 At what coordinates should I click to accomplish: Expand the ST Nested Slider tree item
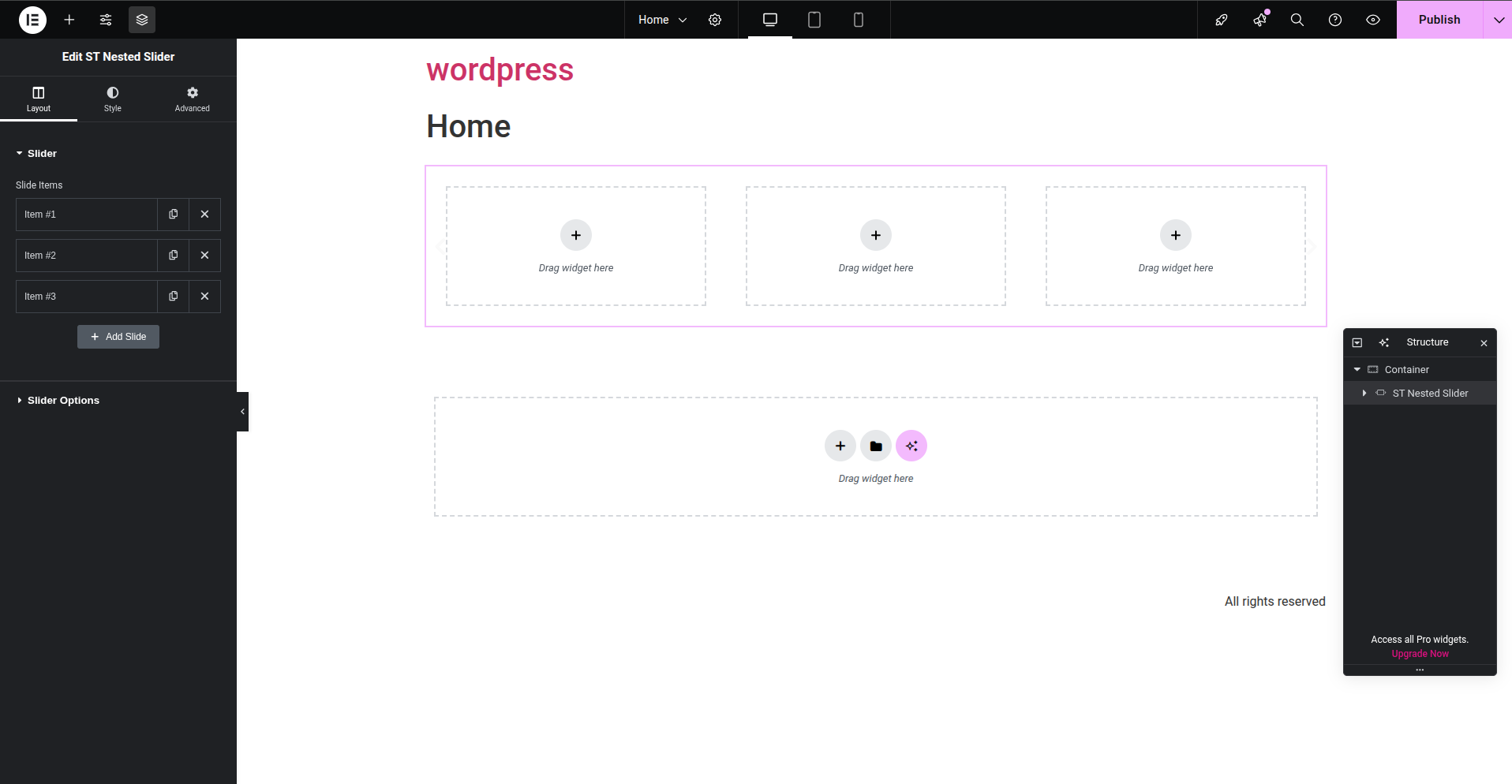tap(1365, 393)
